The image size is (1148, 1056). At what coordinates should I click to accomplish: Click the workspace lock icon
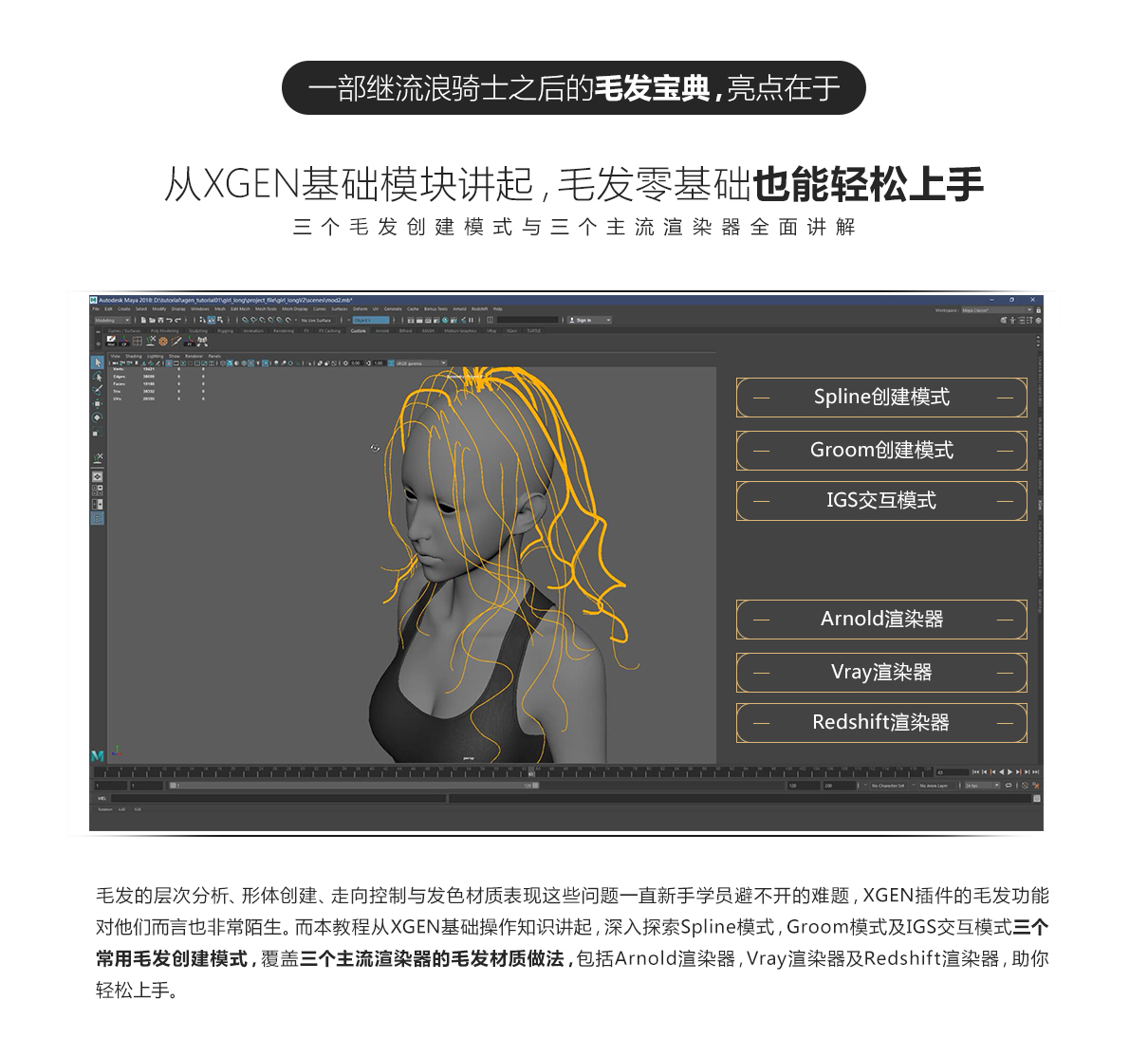(x=1038, y=310)
